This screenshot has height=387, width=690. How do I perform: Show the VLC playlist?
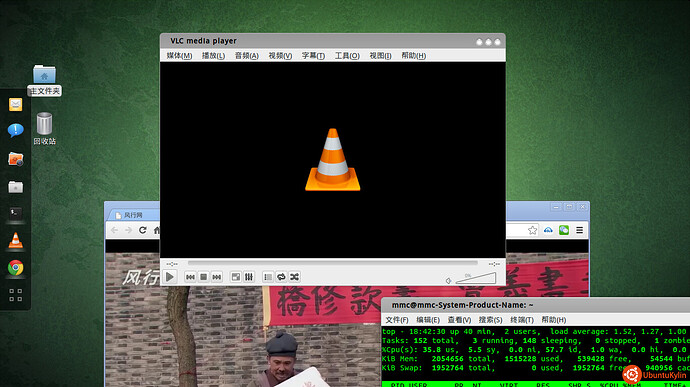point(268,277)
